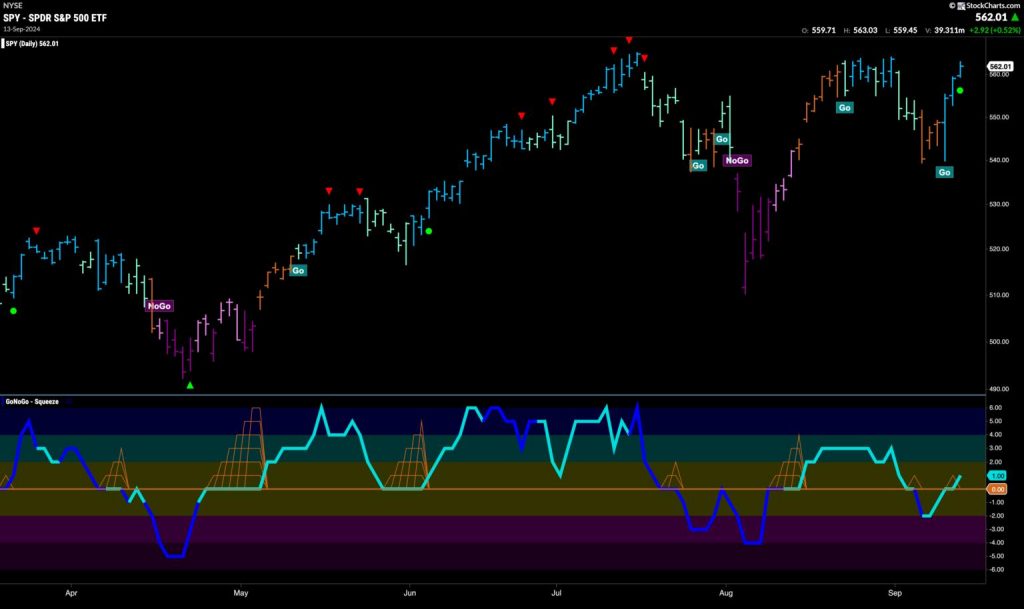The image size is (1024, 609).
Task: Click the Jun label on time axis
Action: click(409, 593)
